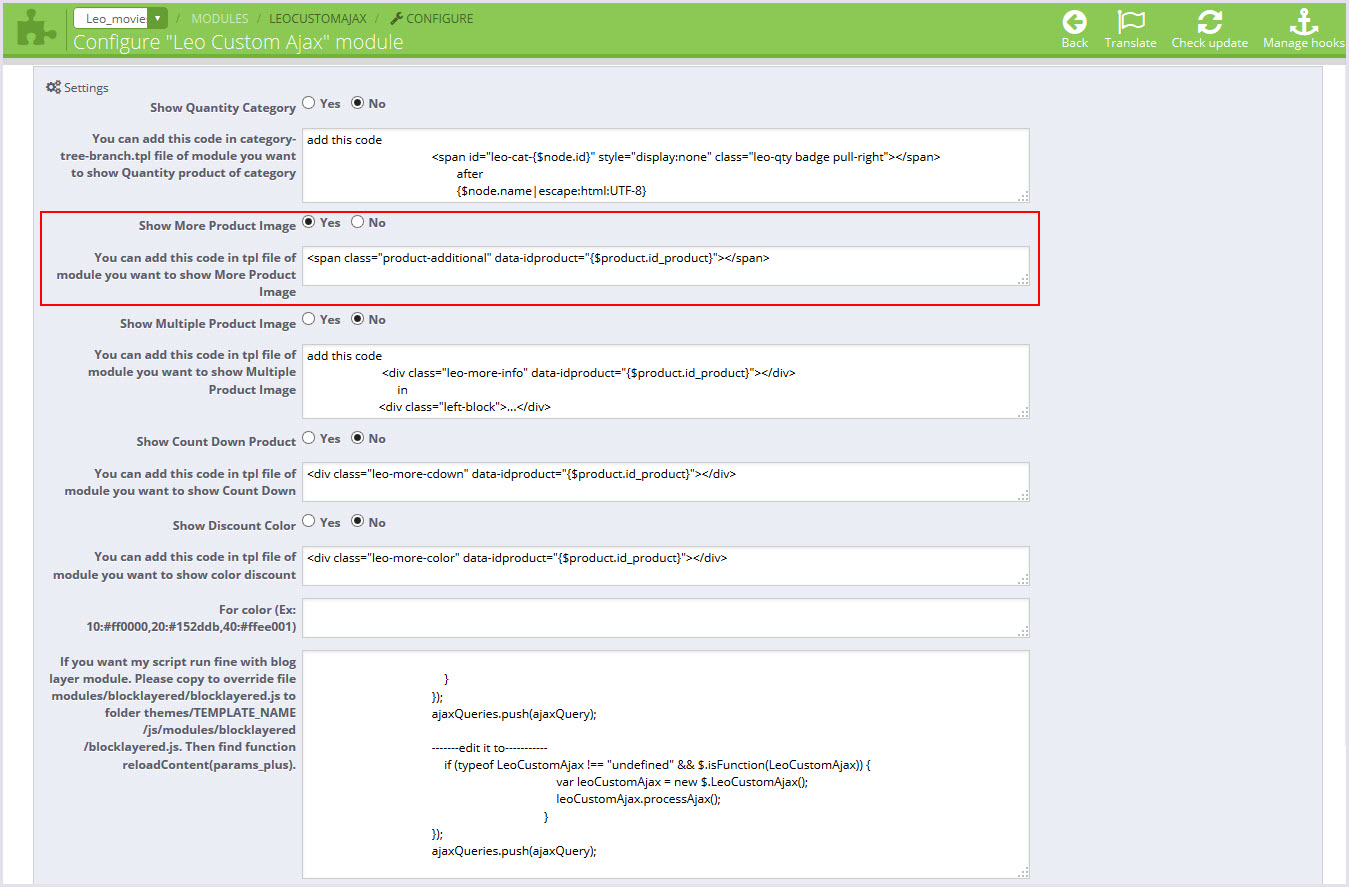Click the blocklayered script textarea
This screenshot has height=887, width=1349.
(665, 765)
